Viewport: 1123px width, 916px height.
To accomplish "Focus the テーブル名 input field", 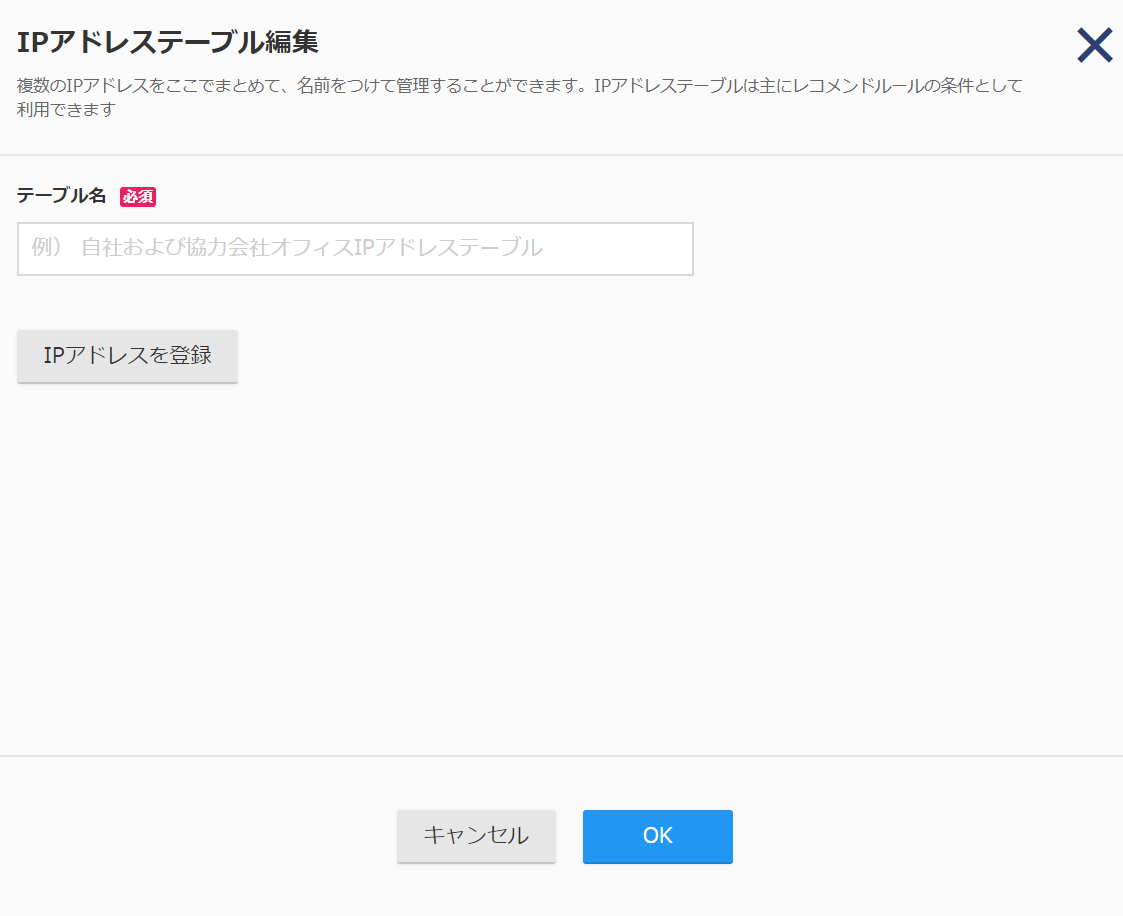I will point(355,249).
